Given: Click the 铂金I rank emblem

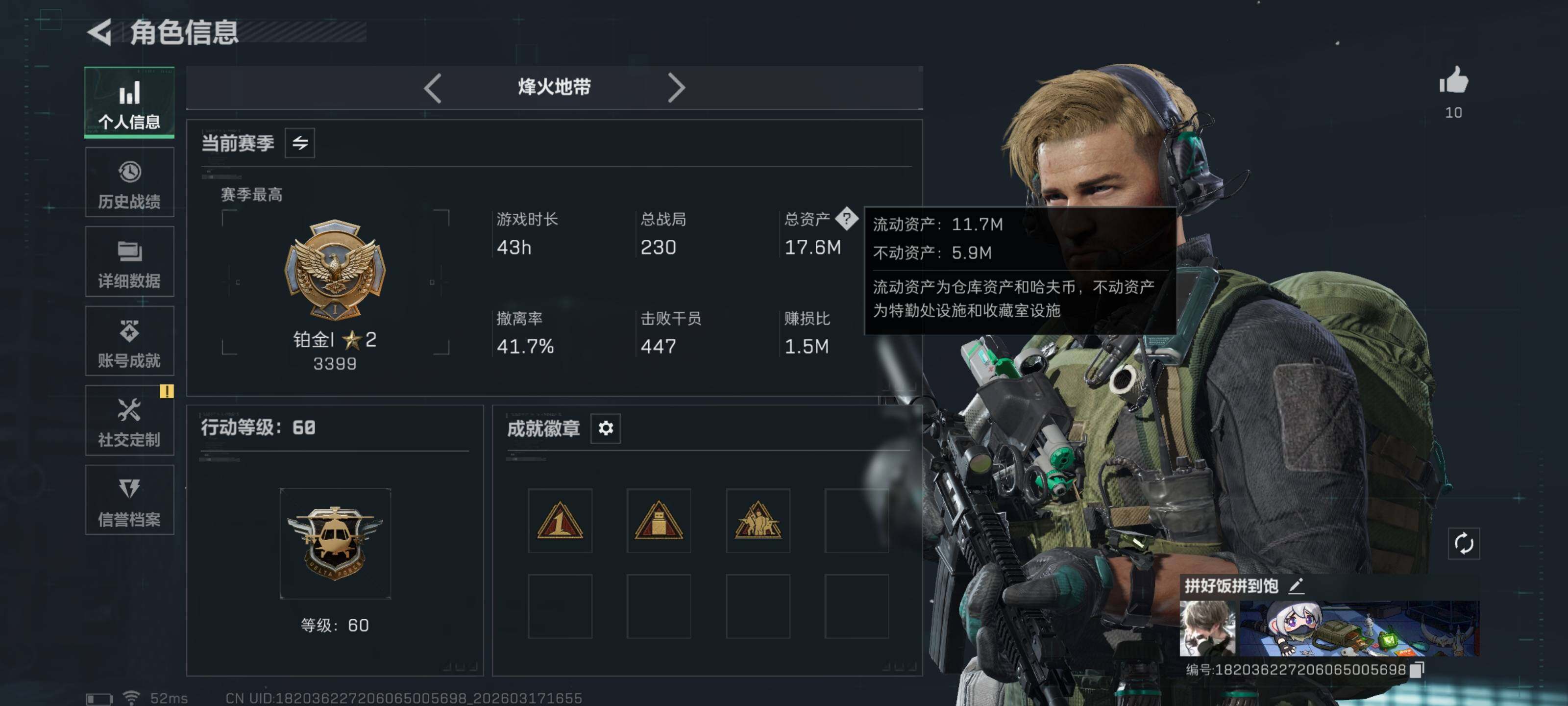Looking at the screenshot, I should tap(335, 270).
